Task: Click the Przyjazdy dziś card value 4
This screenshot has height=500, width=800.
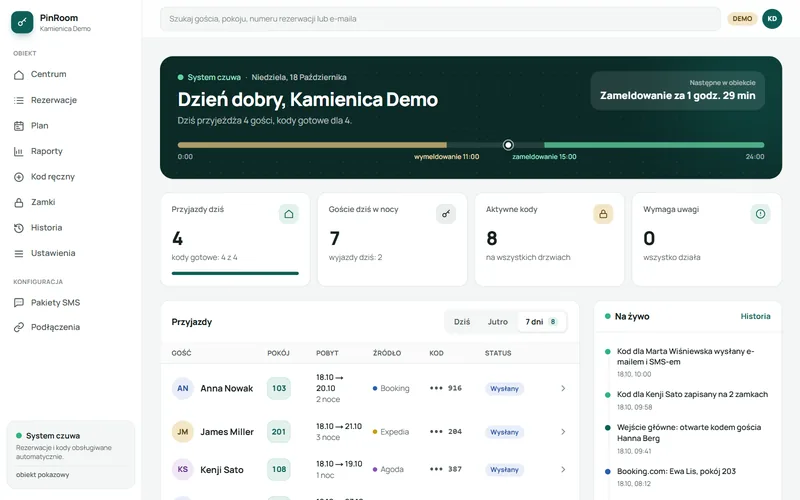Action: click(178, 238)
